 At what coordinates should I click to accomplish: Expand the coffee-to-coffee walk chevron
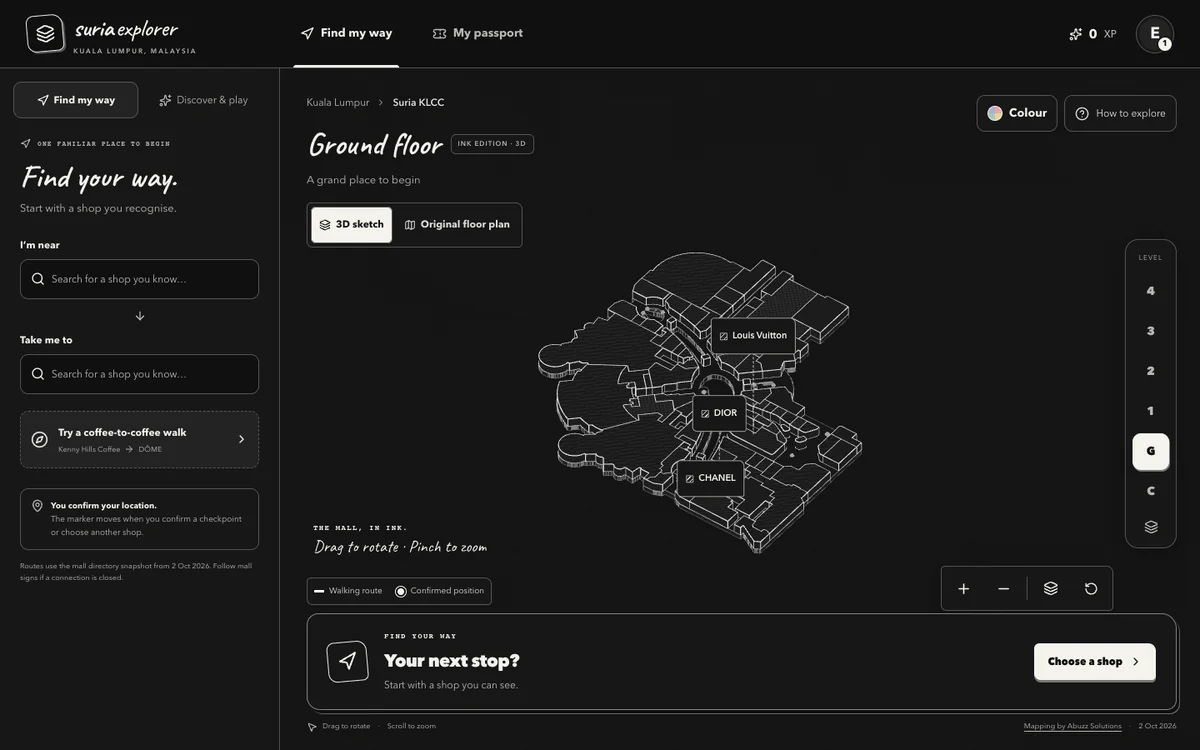[x=241, y=439]
